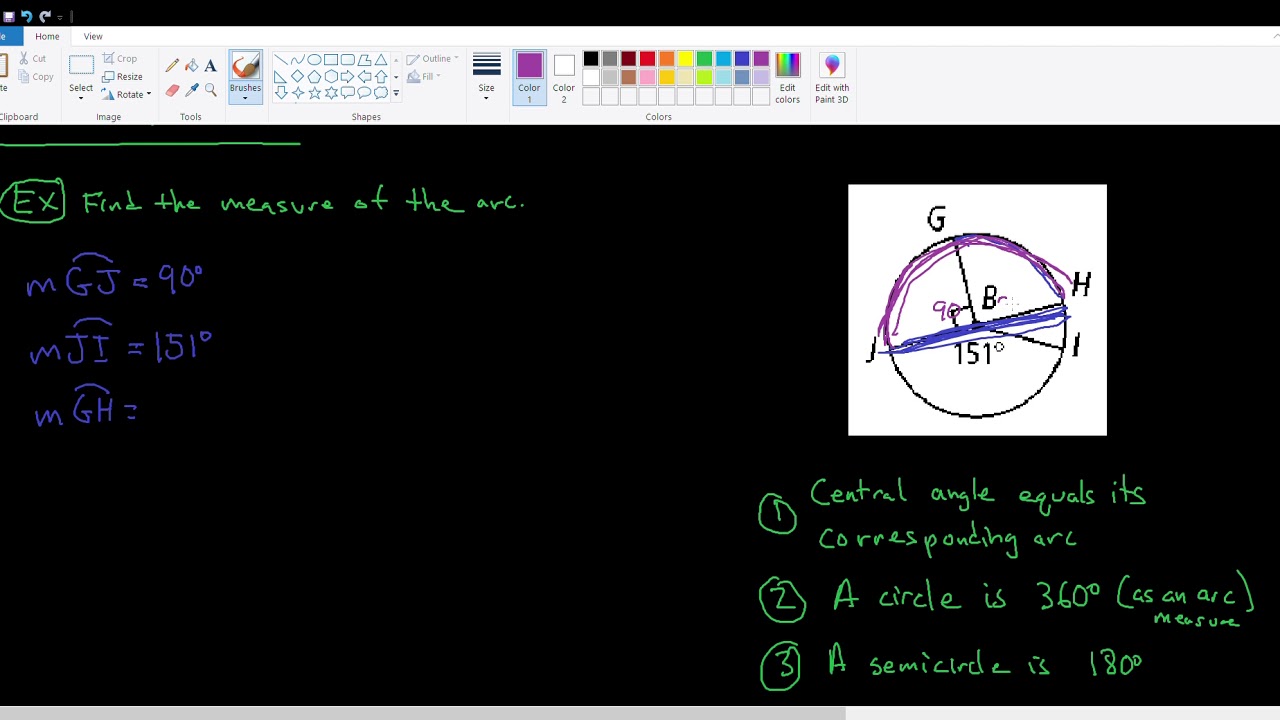This screenshot has width=1280, height=720.
Task: Select the Fill with color bucket tool
Action: pos(191,66)
